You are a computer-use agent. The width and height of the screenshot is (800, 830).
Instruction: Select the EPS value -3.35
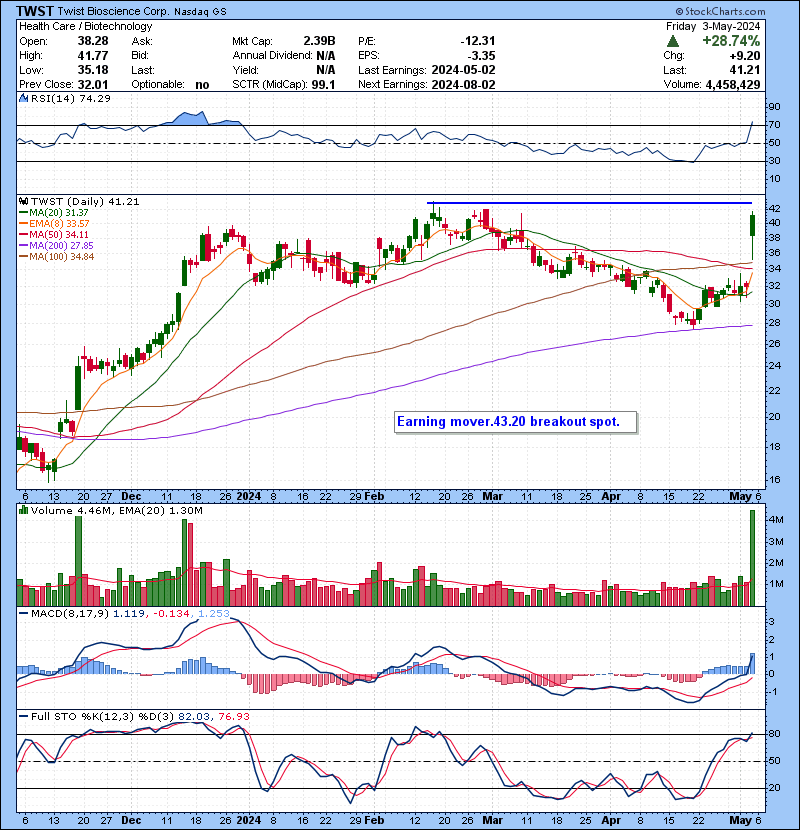(x=482, y=56)
